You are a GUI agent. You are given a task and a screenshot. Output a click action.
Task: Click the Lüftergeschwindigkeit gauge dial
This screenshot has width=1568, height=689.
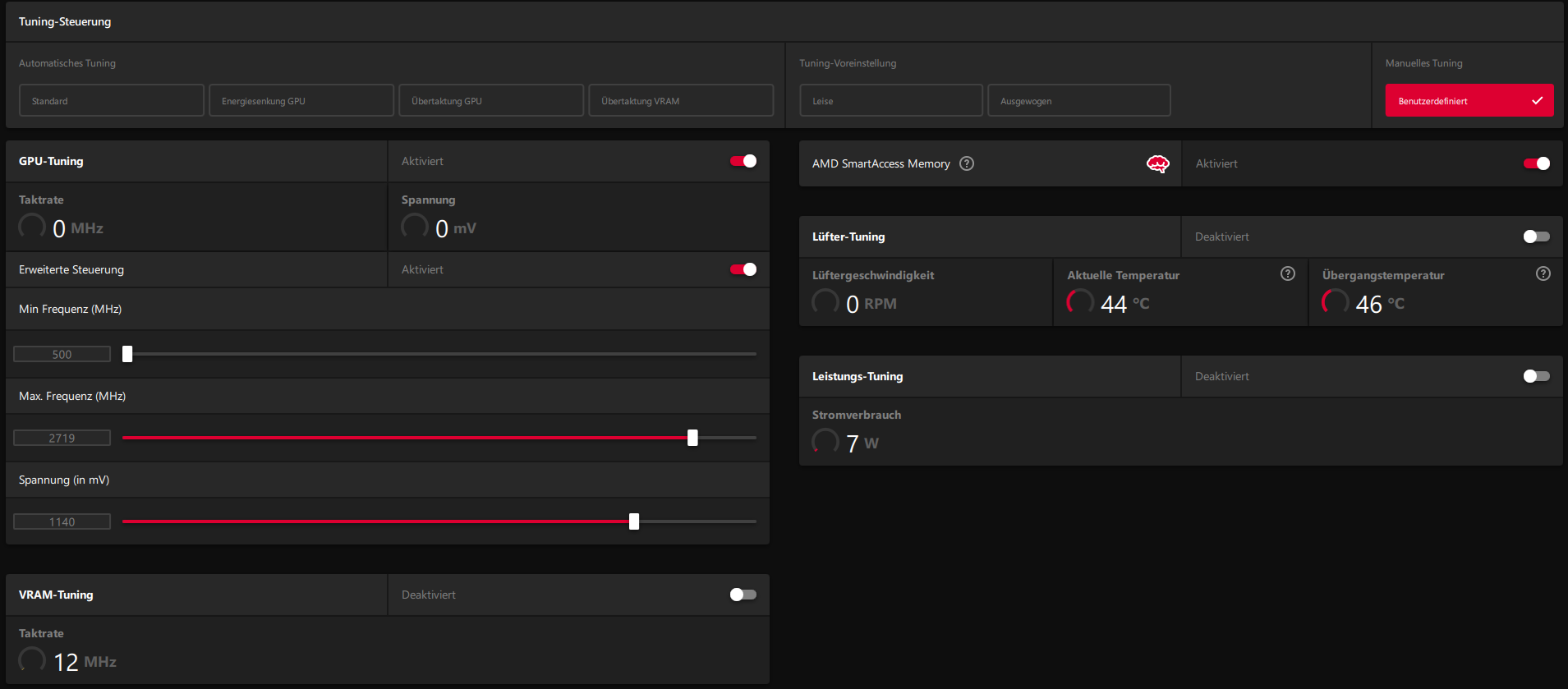[825, 301]
